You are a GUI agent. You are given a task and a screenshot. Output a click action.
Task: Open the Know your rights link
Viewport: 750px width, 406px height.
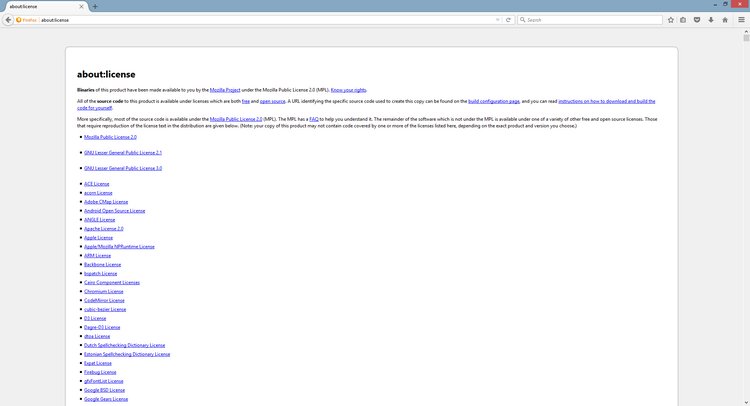348,90
